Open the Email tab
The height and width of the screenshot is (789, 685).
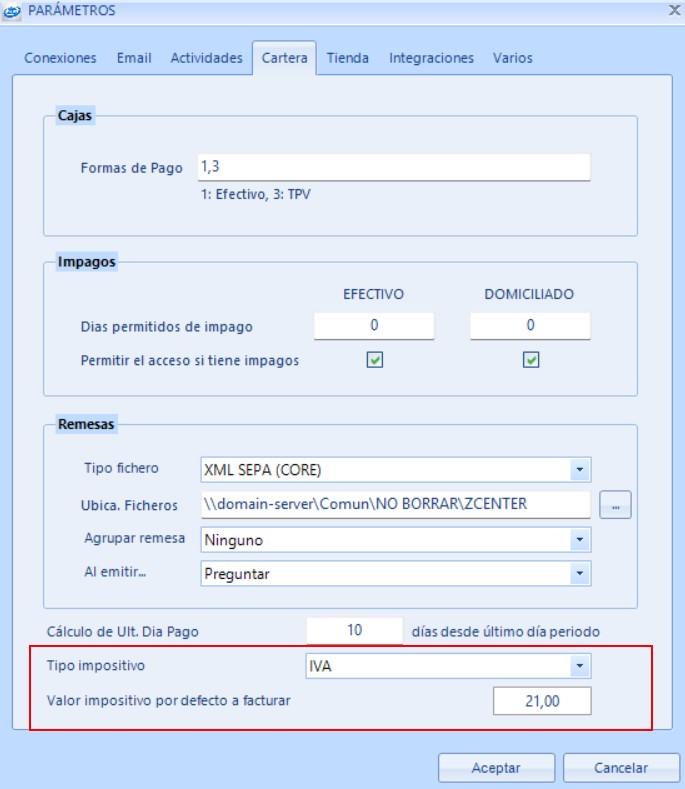(134, 58)
